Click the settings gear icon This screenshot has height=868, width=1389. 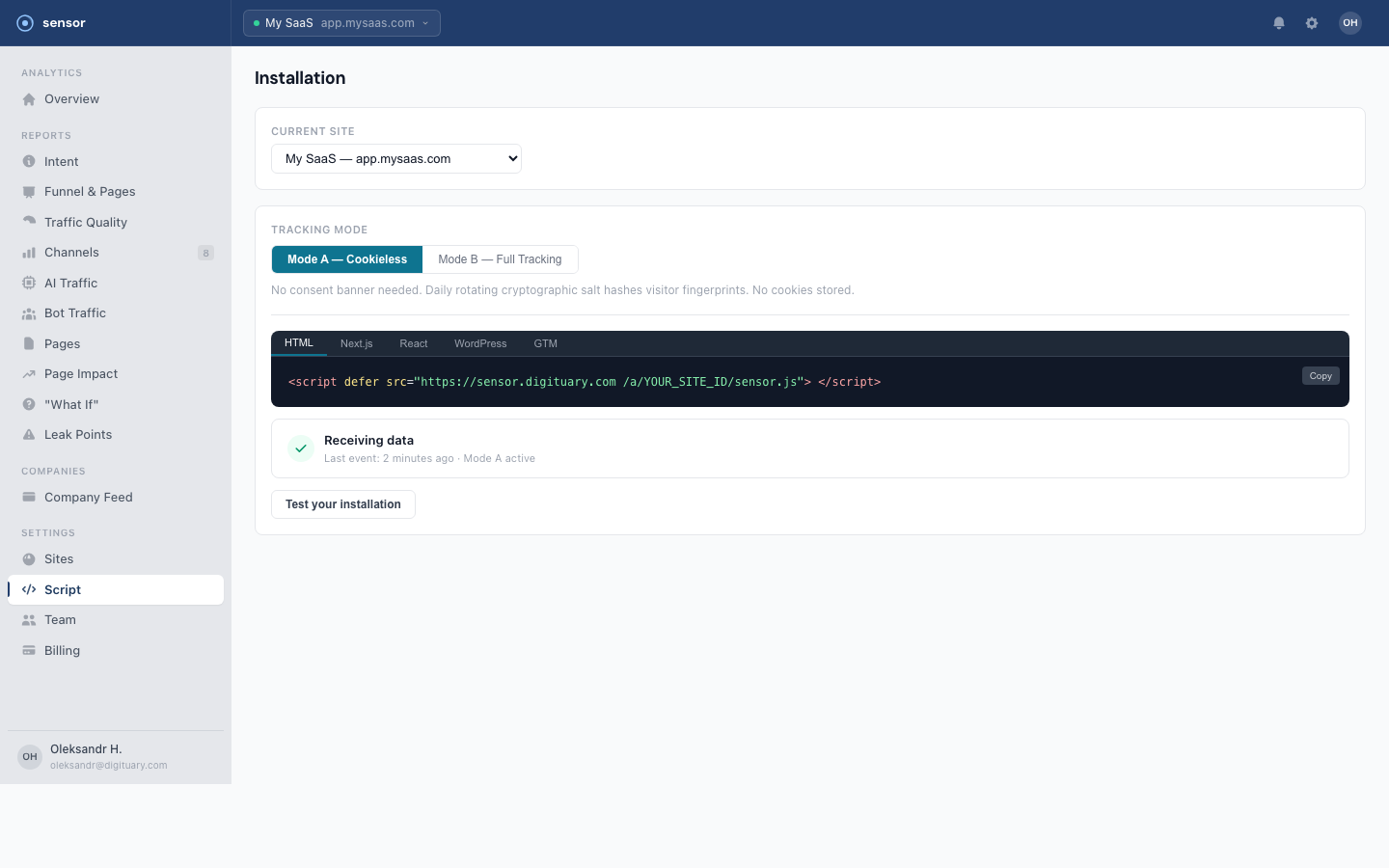pos(1312,23)
